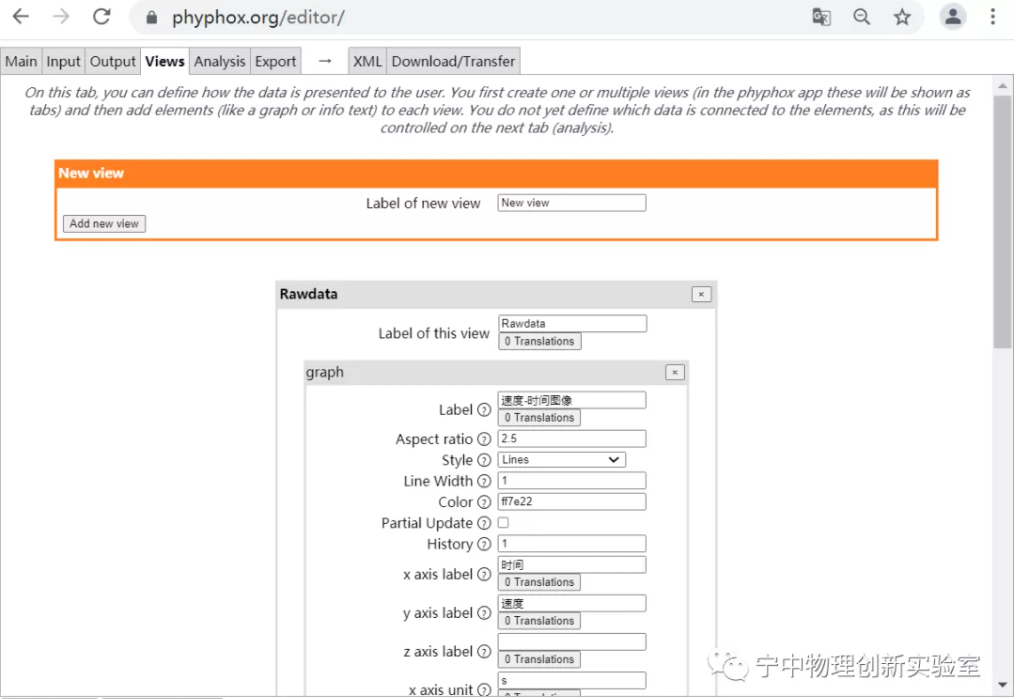Open help for the History setting
This screenshot has height=699, width=1023.
[486, 543]
